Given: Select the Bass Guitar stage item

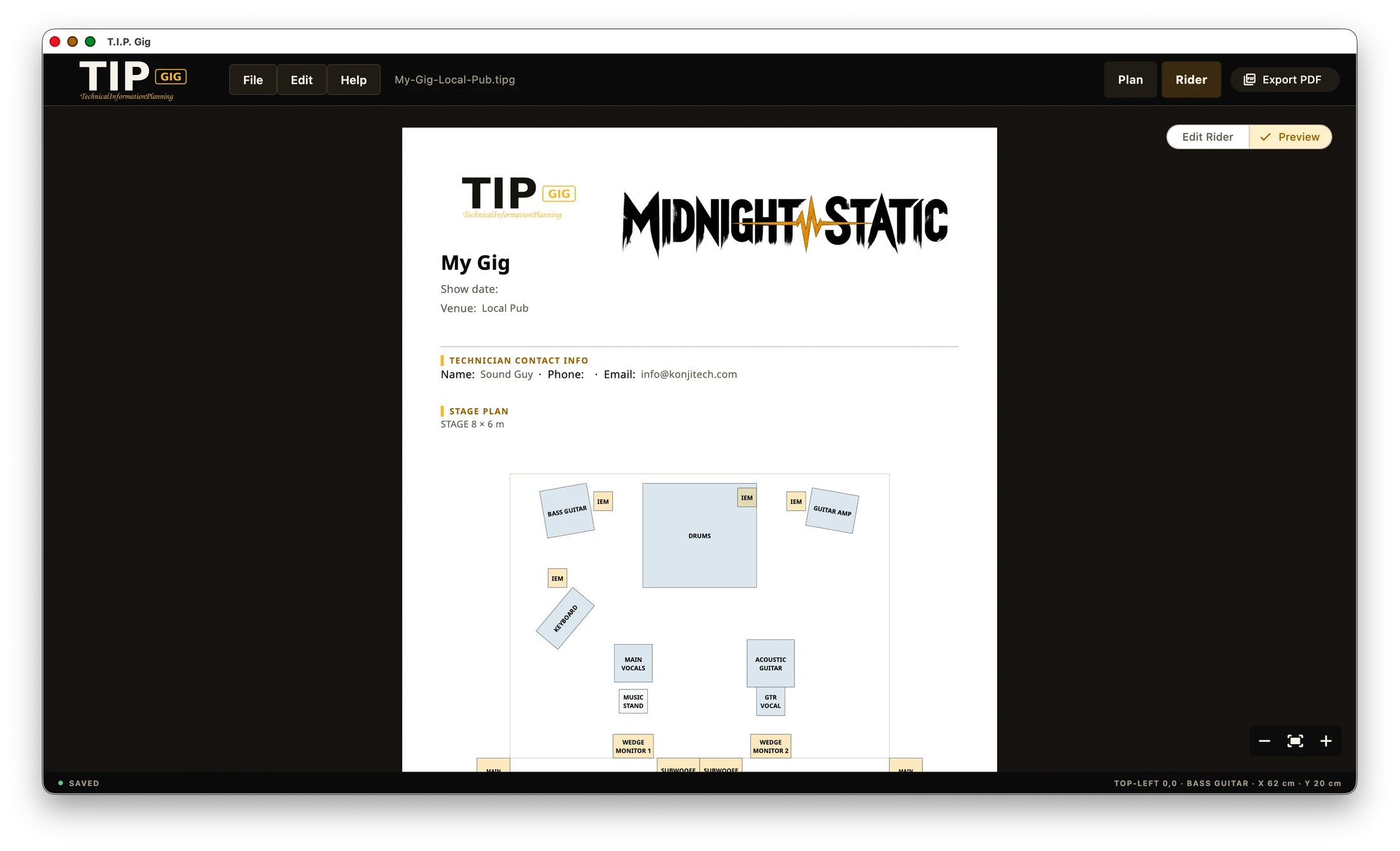Looking at the screenshot, I should click(566, 511).
